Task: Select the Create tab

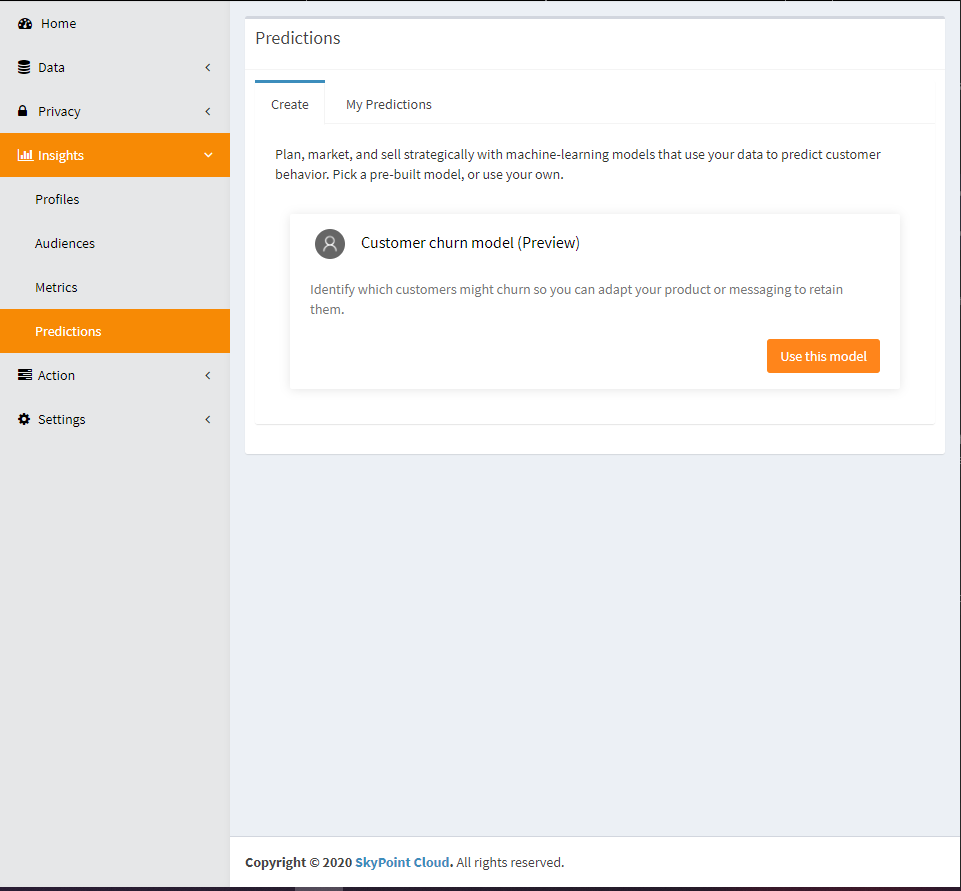Action: point(290,104)
